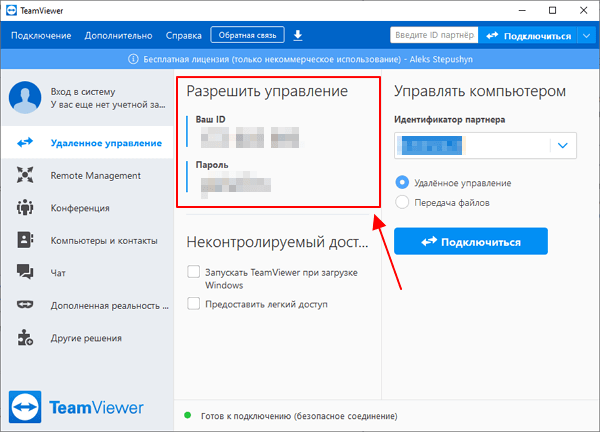Check Предоставить легкий доступ checkbox
600x432 pixels.
[194, 304]
